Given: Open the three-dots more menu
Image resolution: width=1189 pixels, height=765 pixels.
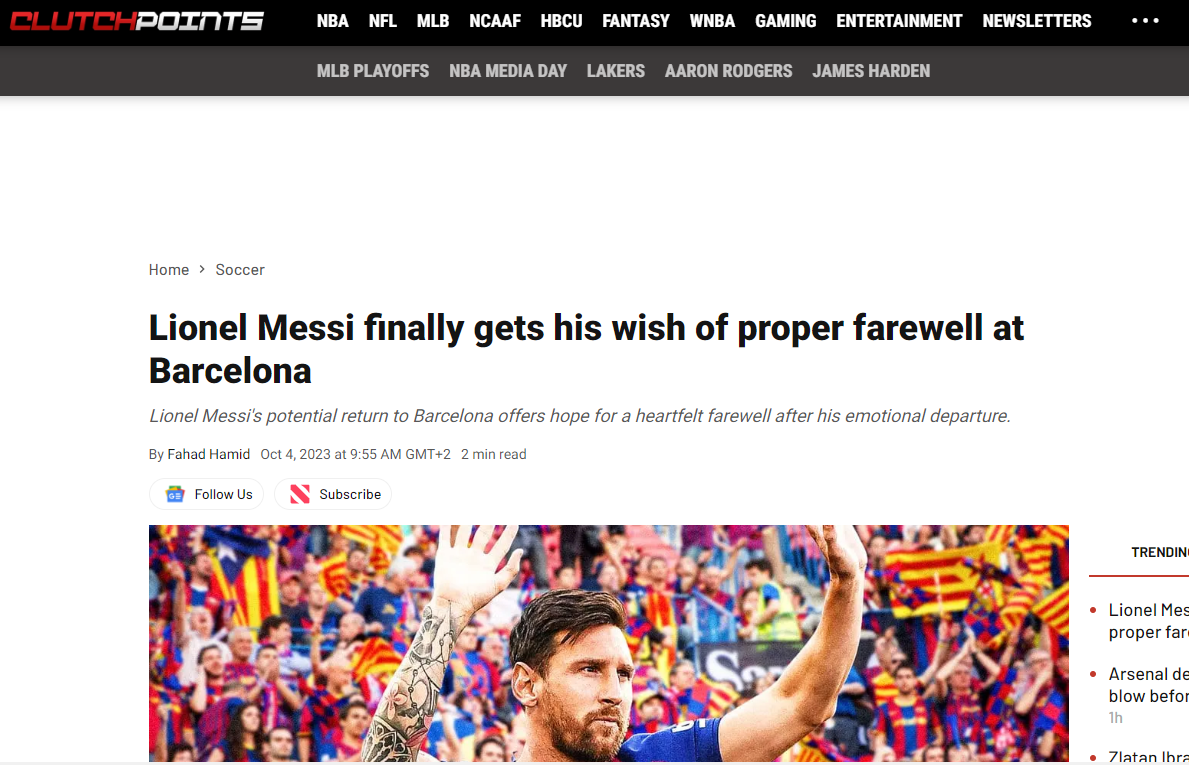Looking at the screenshot, I should (1145, 21).
